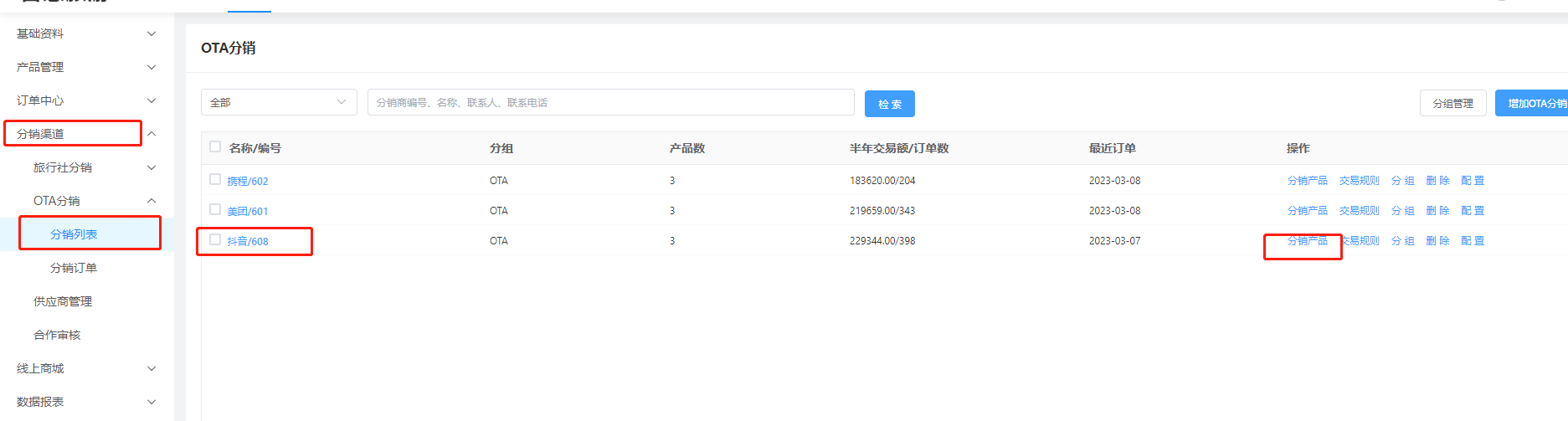Click the 检索 search button
This screenshot has width=1568, height=421.
coord(889,104)
